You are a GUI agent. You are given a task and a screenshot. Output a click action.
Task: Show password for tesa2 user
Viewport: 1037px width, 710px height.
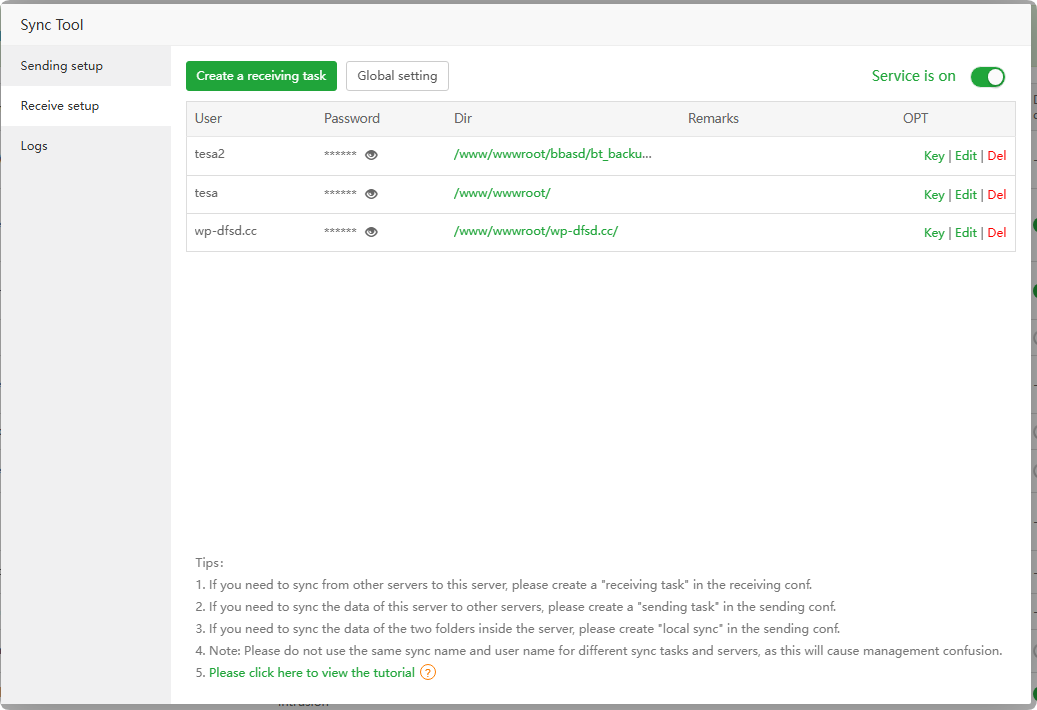pos(371,155)
